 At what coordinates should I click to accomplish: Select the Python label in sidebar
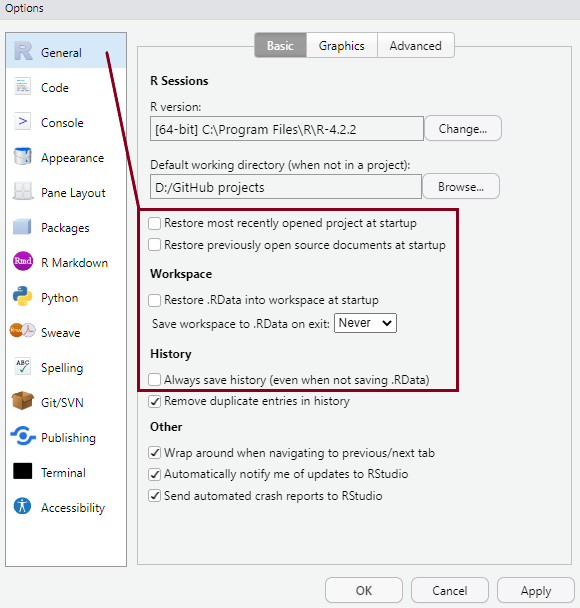pos(60,298)
